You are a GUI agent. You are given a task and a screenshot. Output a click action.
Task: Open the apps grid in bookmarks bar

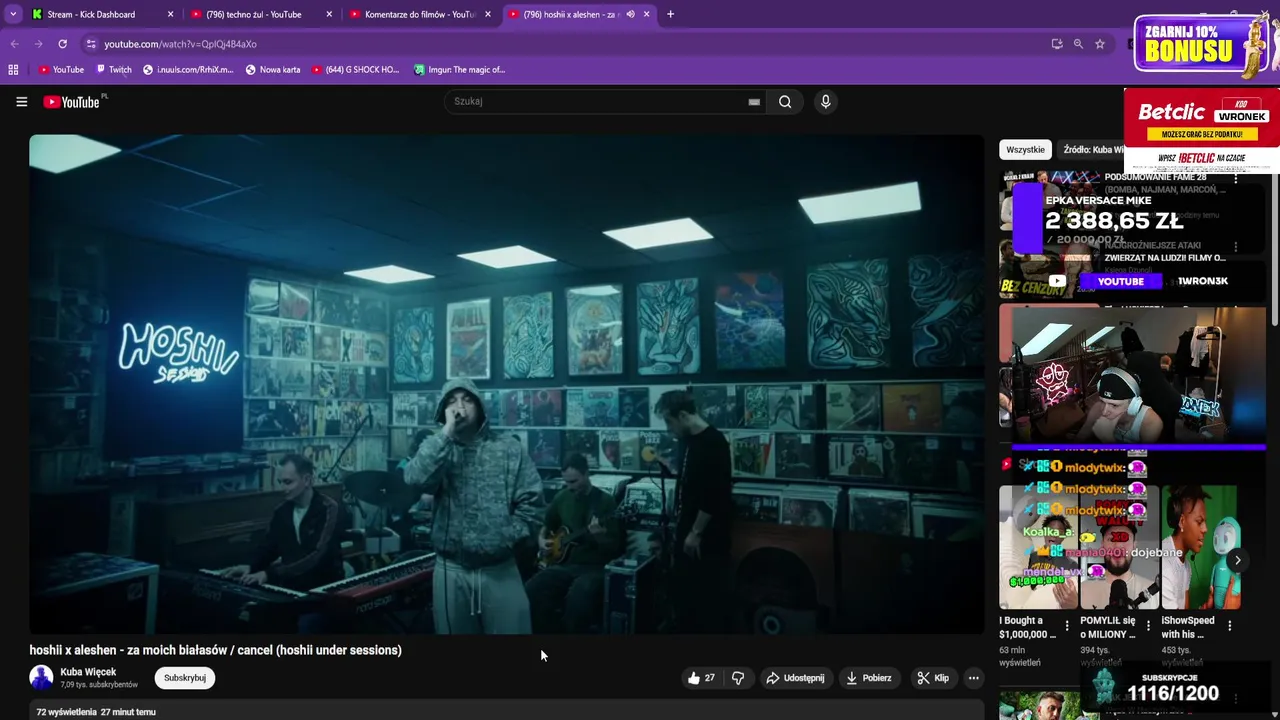point(13,70)
